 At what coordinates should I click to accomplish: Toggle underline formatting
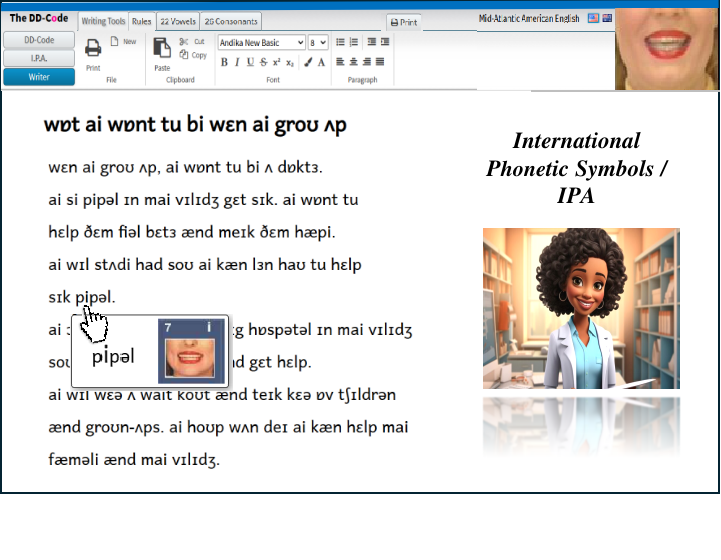[250, 62]
